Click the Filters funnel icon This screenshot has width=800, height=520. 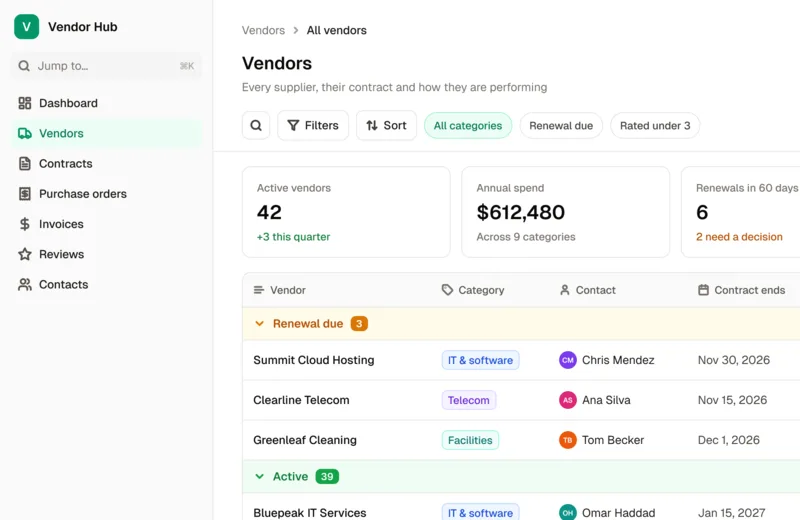[x=293, y=126]
